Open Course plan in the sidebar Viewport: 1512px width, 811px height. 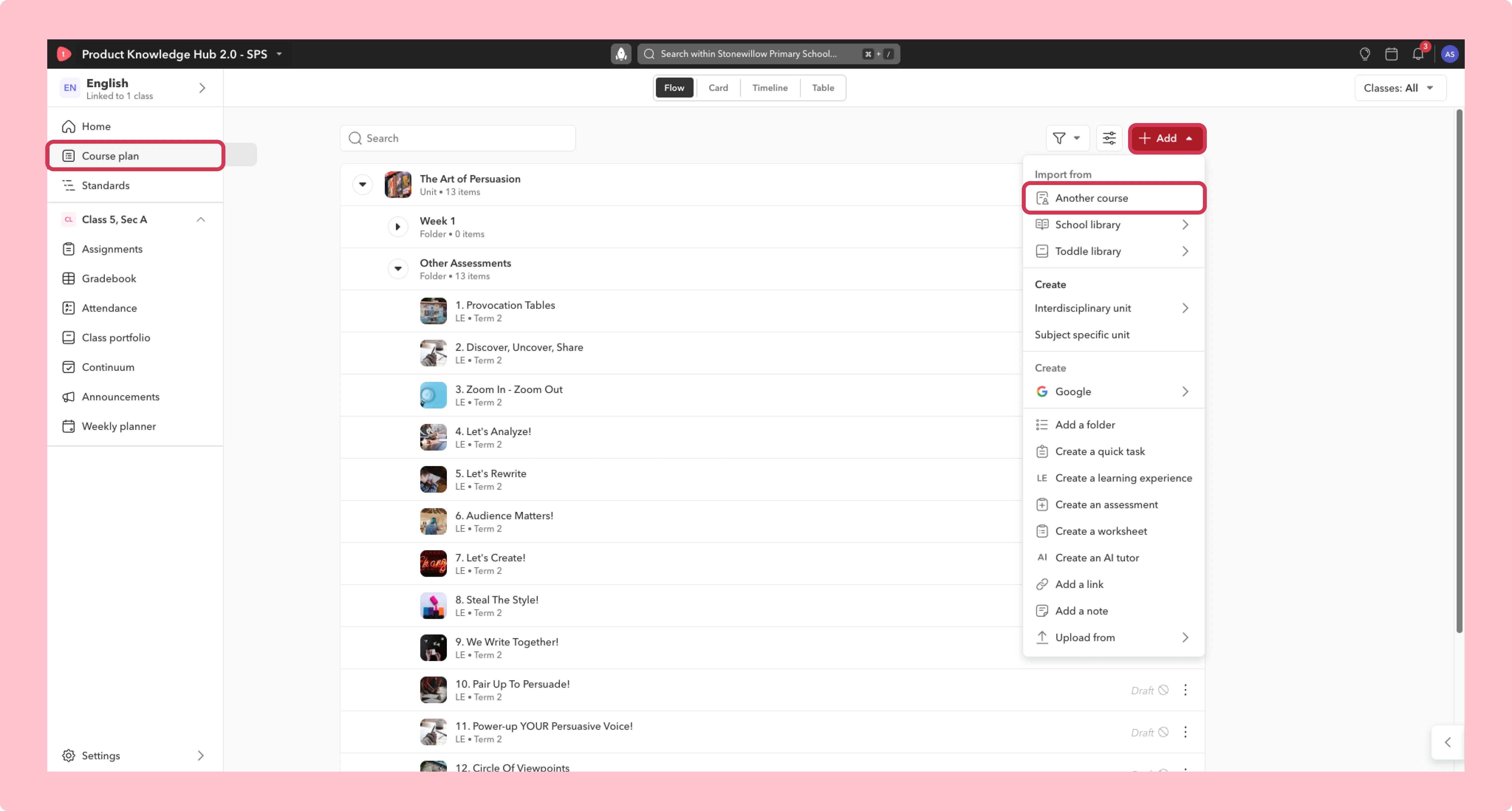(135, 156)
